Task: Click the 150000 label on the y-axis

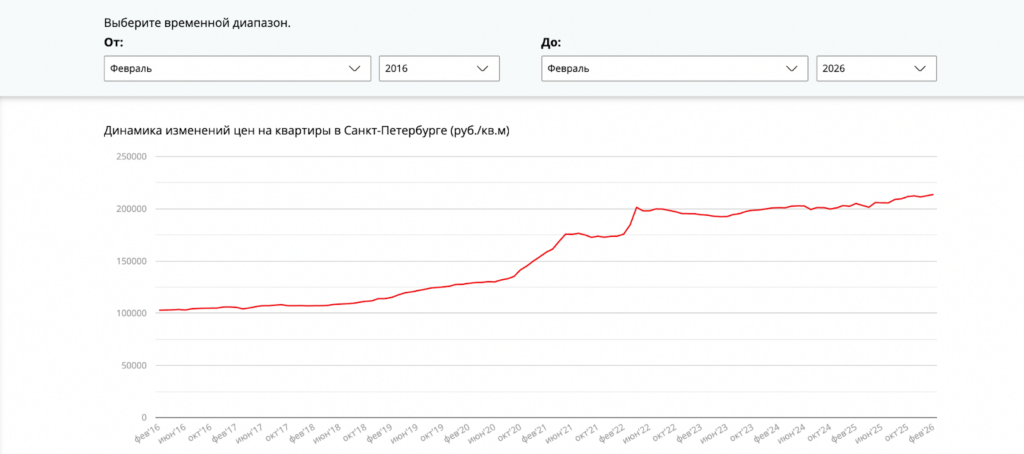Action: pos(131,261)
